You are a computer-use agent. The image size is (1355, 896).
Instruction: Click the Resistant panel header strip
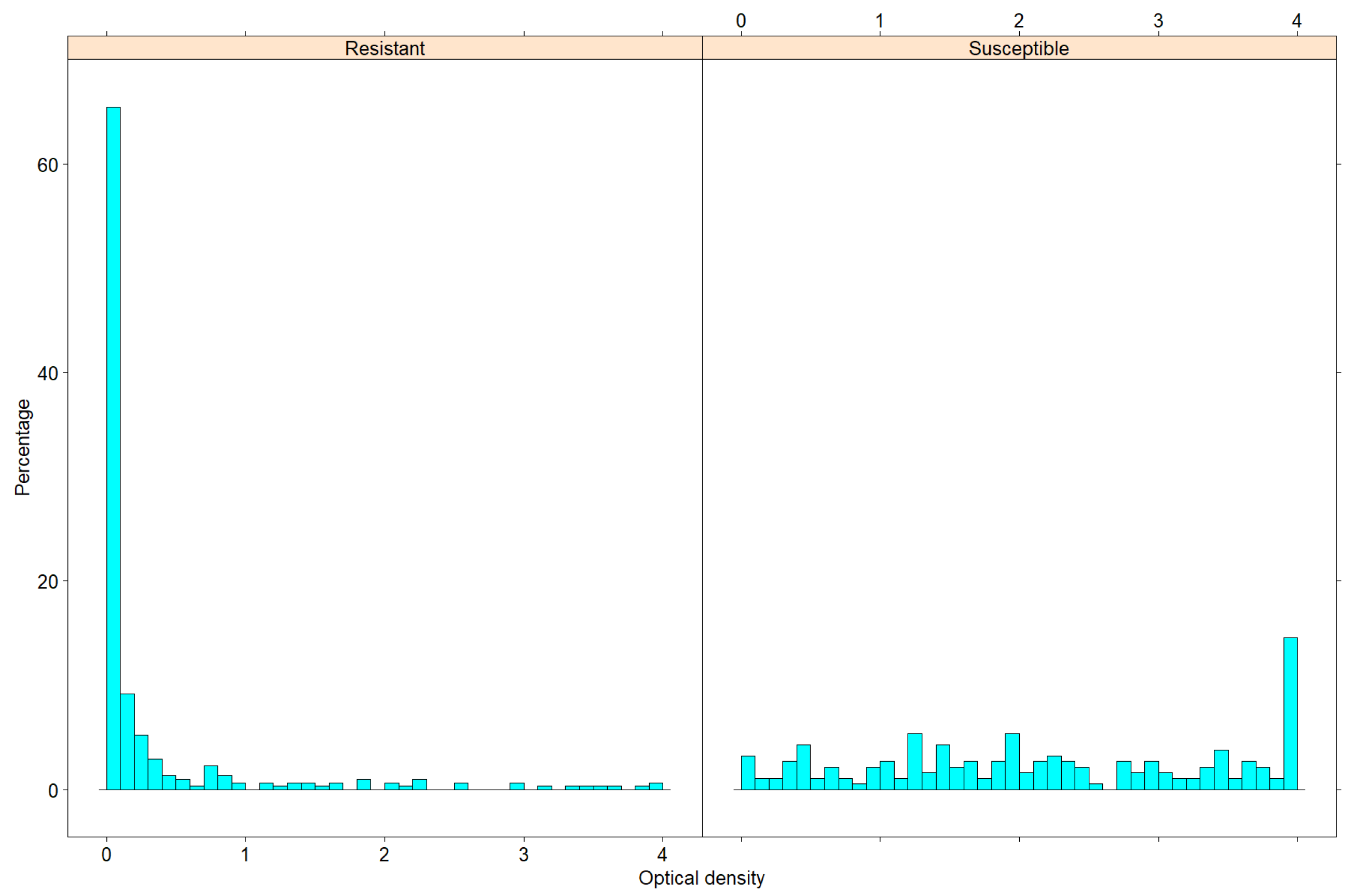(385, 48)
